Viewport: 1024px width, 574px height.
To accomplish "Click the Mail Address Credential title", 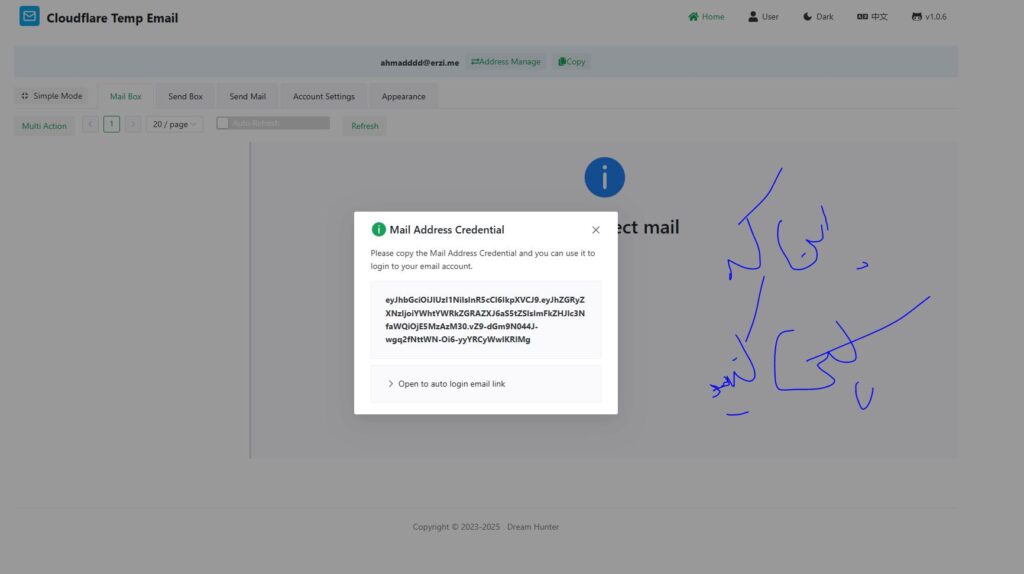I will point(447,230).
